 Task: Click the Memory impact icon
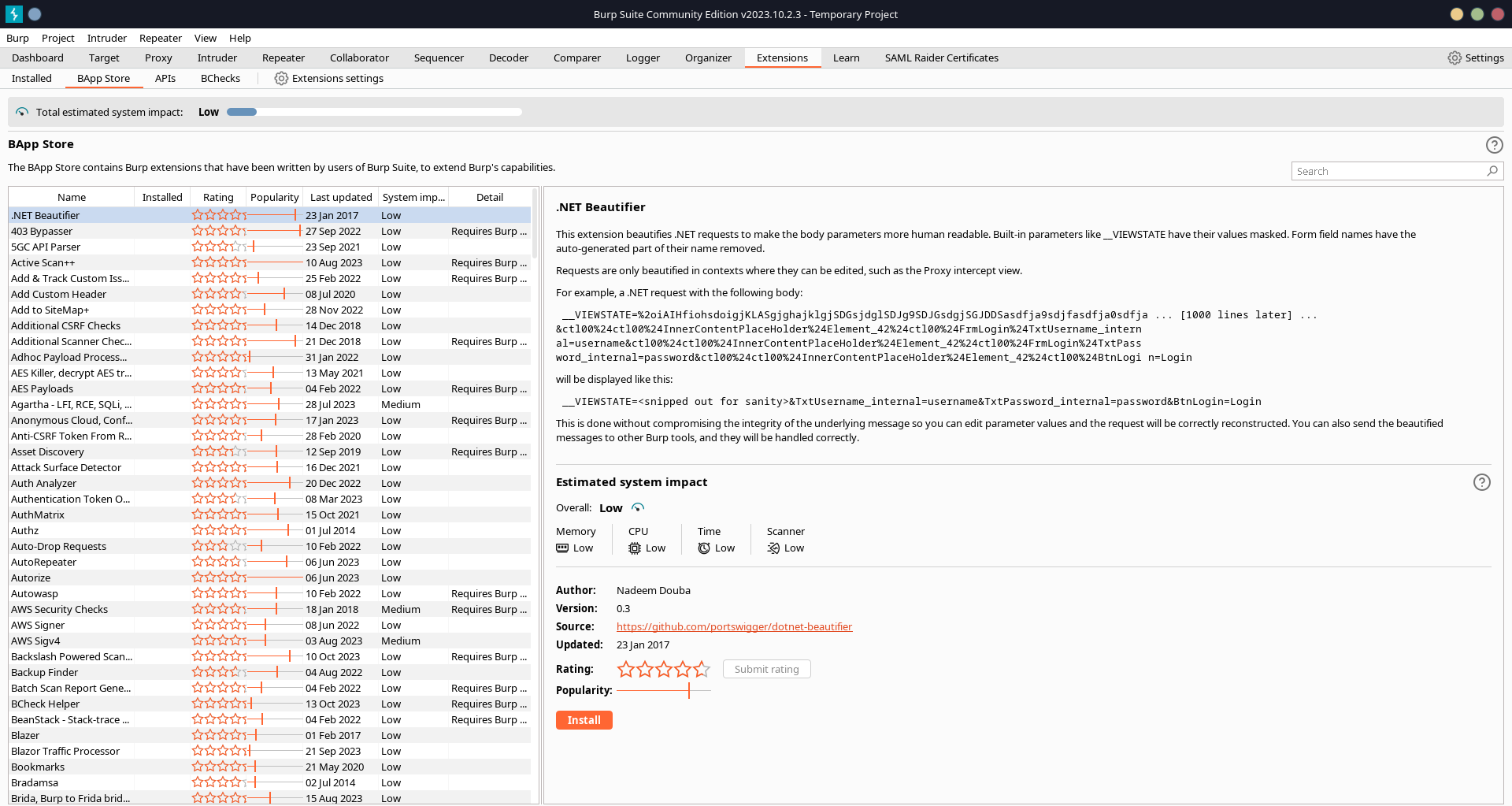[562, 548]
